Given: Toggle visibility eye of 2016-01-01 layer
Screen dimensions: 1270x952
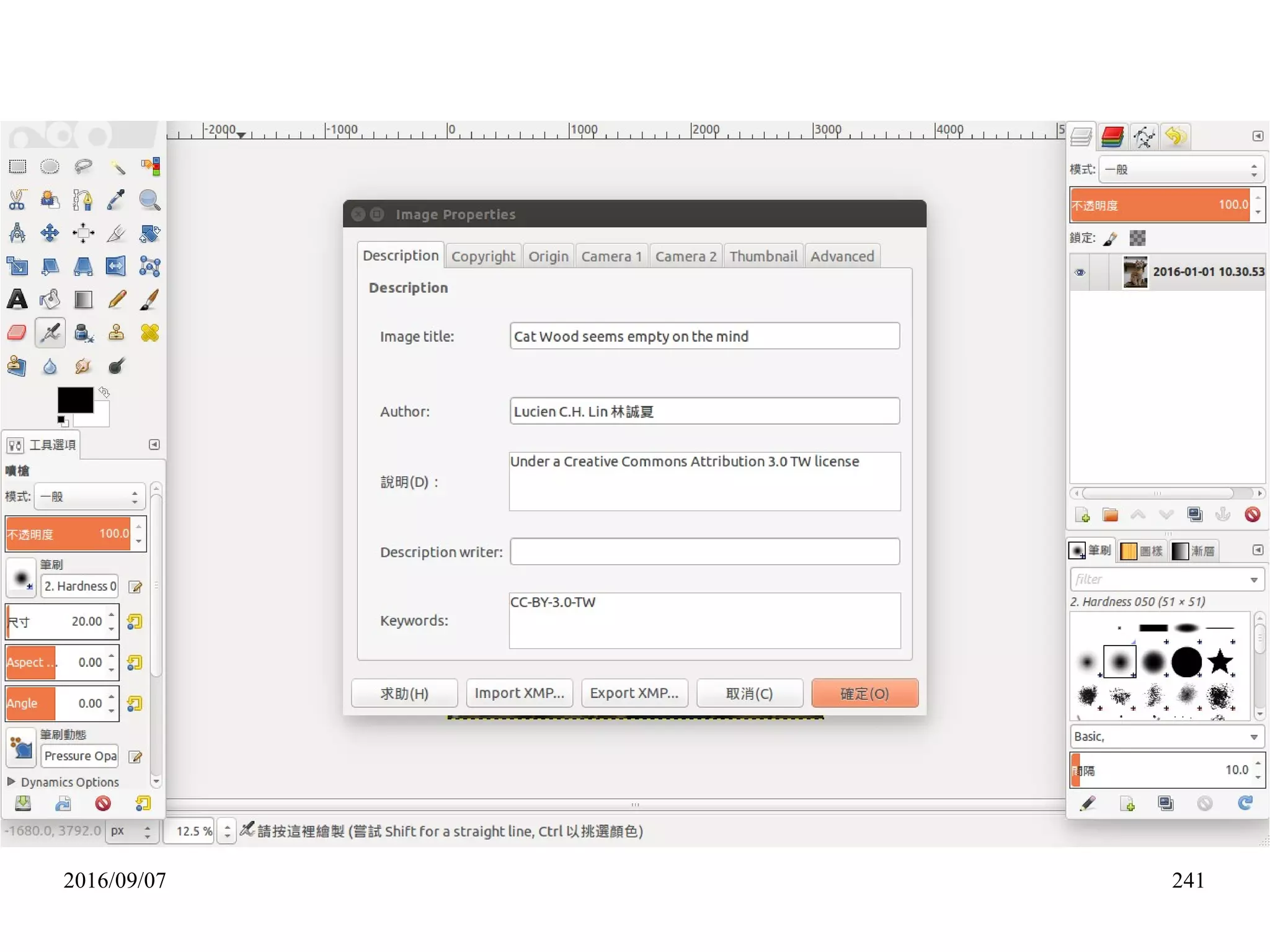Looking at the screenshot, I should (1080, 272).
